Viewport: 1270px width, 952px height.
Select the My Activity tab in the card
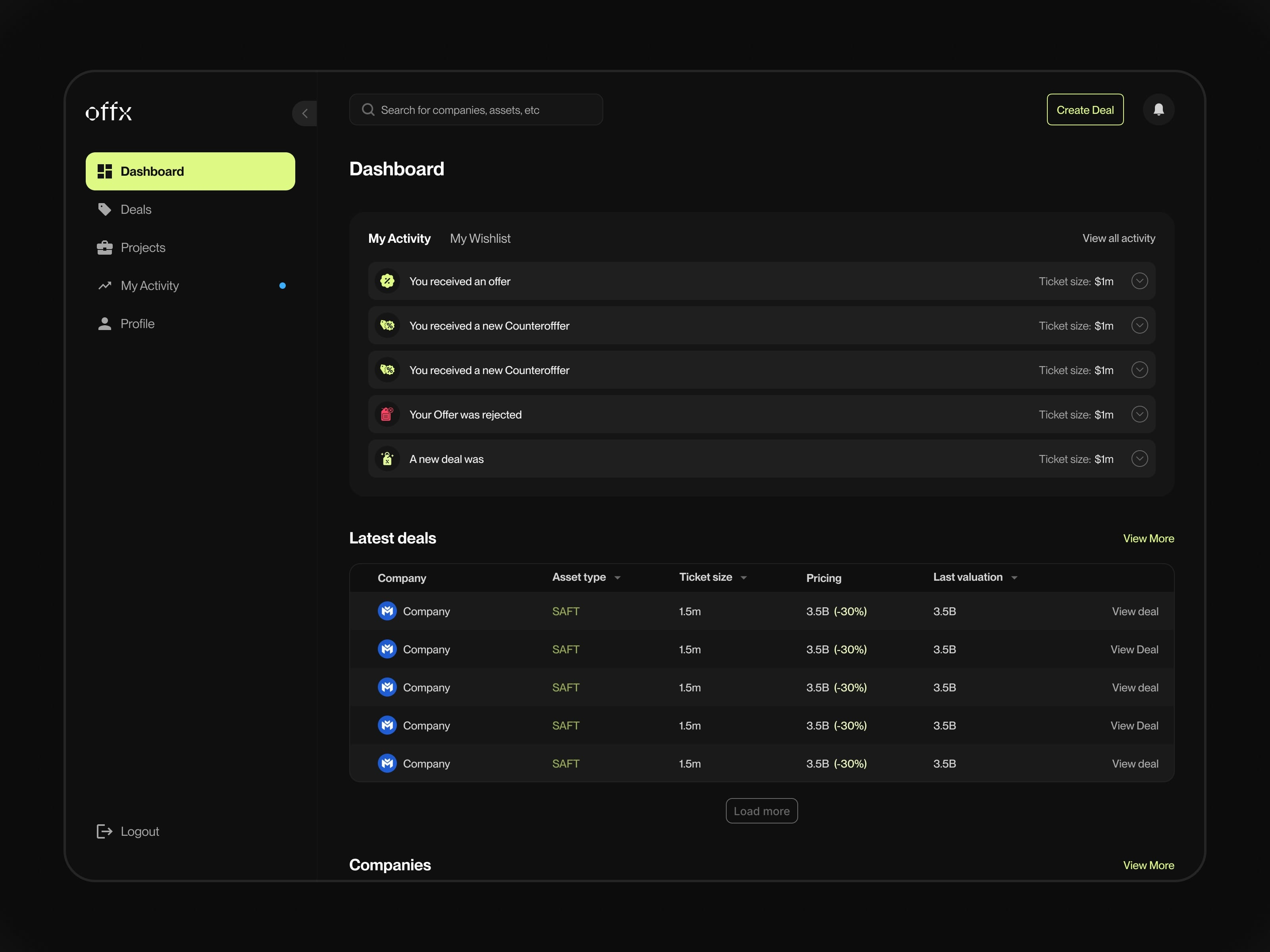[x=399, y=238]
